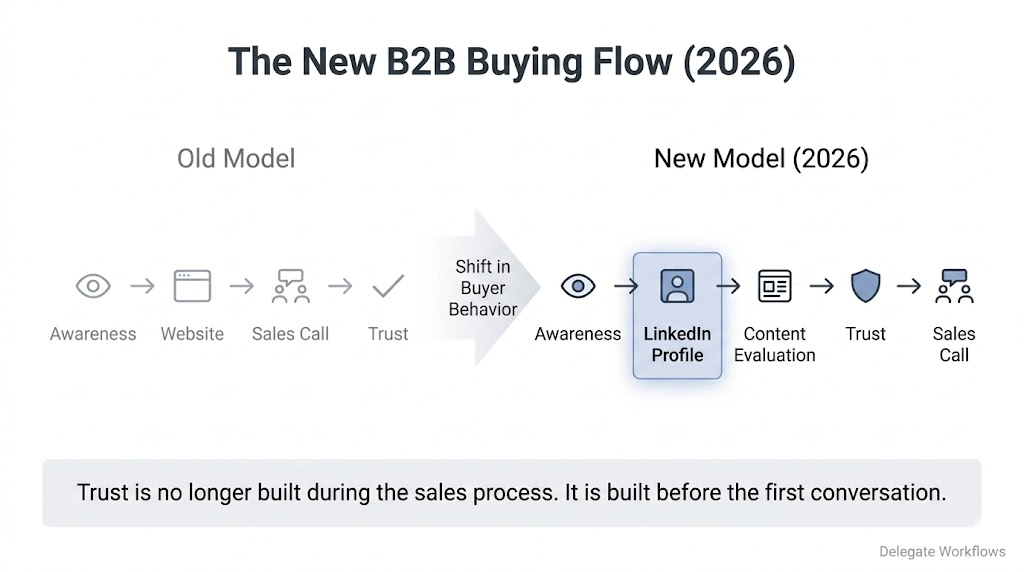Click the Content Evaluation label text
Viewport: 1024px width, 572px height.
click(x=774, y=344)
